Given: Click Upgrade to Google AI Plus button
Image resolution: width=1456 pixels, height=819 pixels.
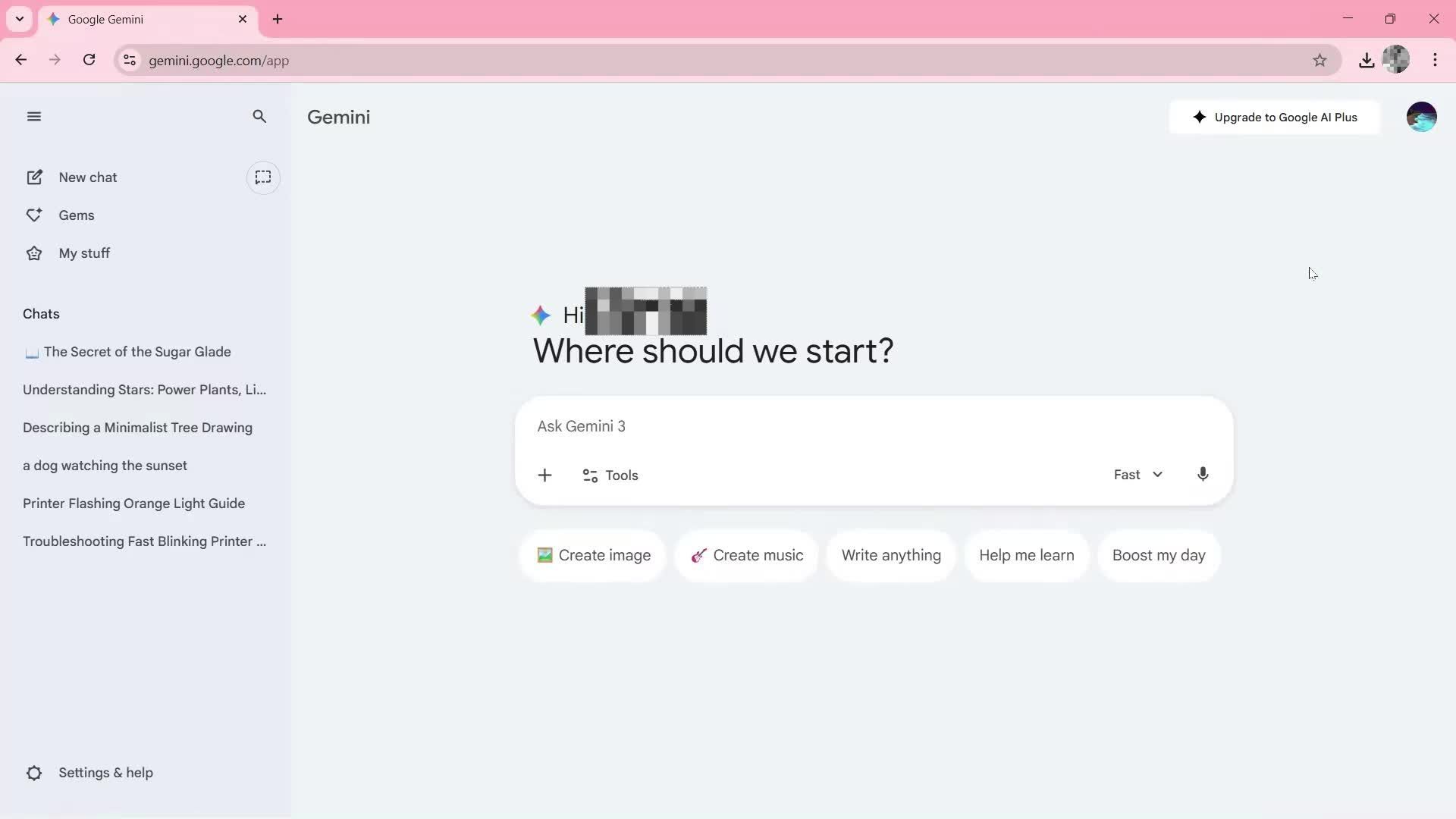Looking at the screenshot, I should pos(1274,118).
